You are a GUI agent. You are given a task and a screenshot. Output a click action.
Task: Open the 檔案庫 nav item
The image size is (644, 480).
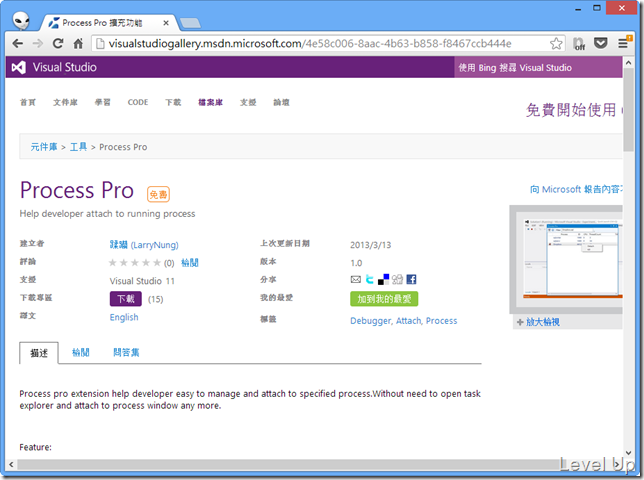[x=211, y=102]
